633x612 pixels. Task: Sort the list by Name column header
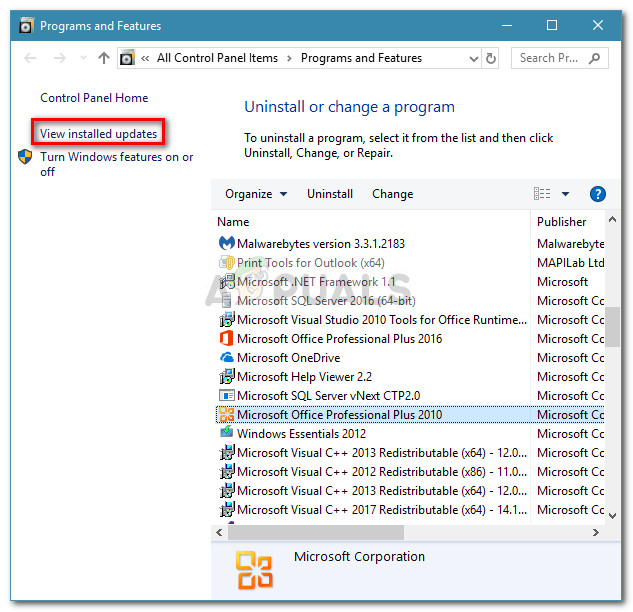(234, 222)
